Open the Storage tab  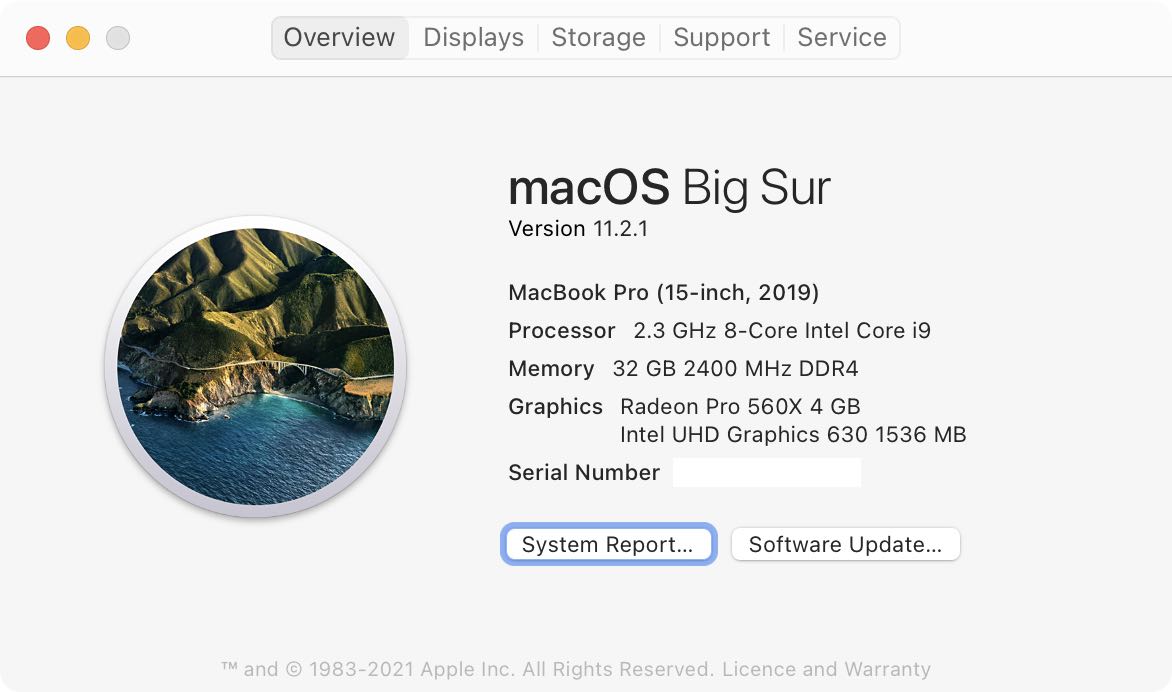pos(597,37)
